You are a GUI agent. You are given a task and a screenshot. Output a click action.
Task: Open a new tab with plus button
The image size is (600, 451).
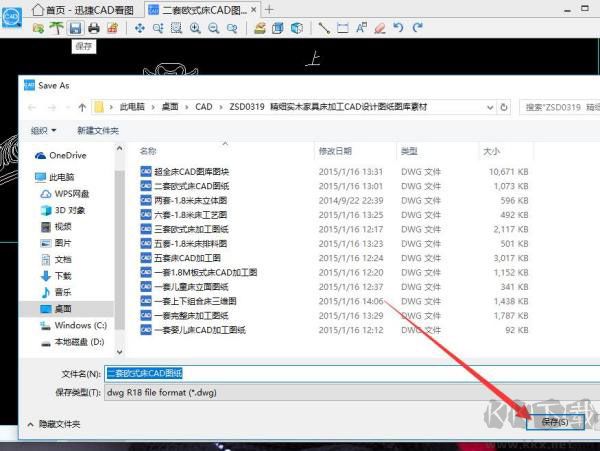point(269,9)
